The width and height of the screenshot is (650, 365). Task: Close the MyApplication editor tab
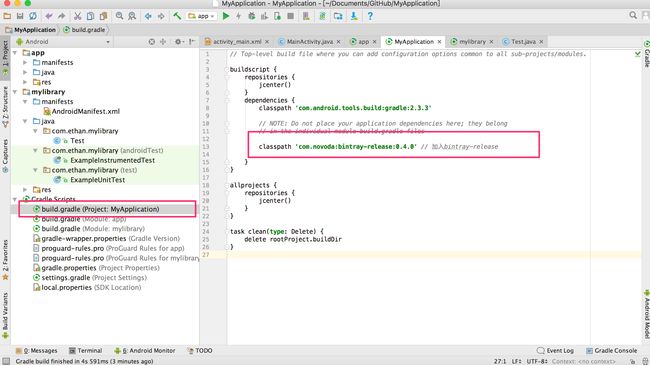point(439,42)
